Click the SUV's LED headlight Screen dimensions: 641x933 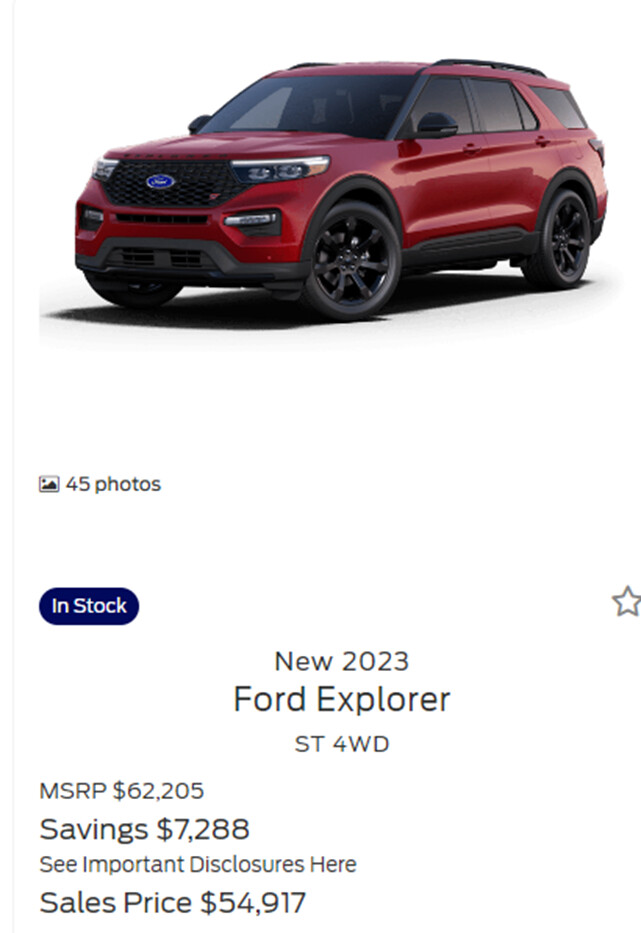pyautogui.click(x=280, y=169)
